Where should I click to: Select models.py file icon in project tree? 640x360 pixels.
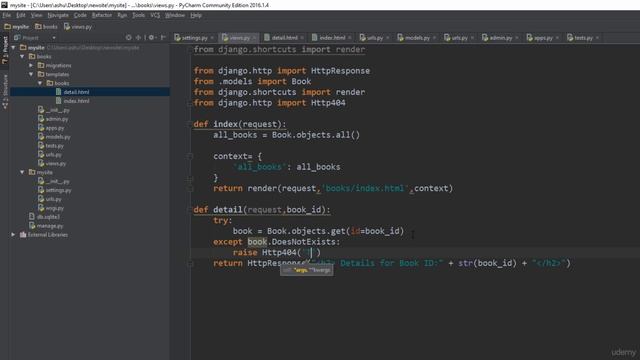41,137
